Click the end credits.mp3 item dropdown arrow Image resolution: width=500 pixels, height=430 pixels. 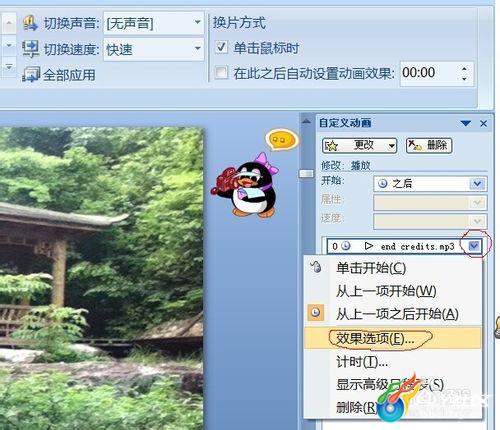[x=474, y=246]
